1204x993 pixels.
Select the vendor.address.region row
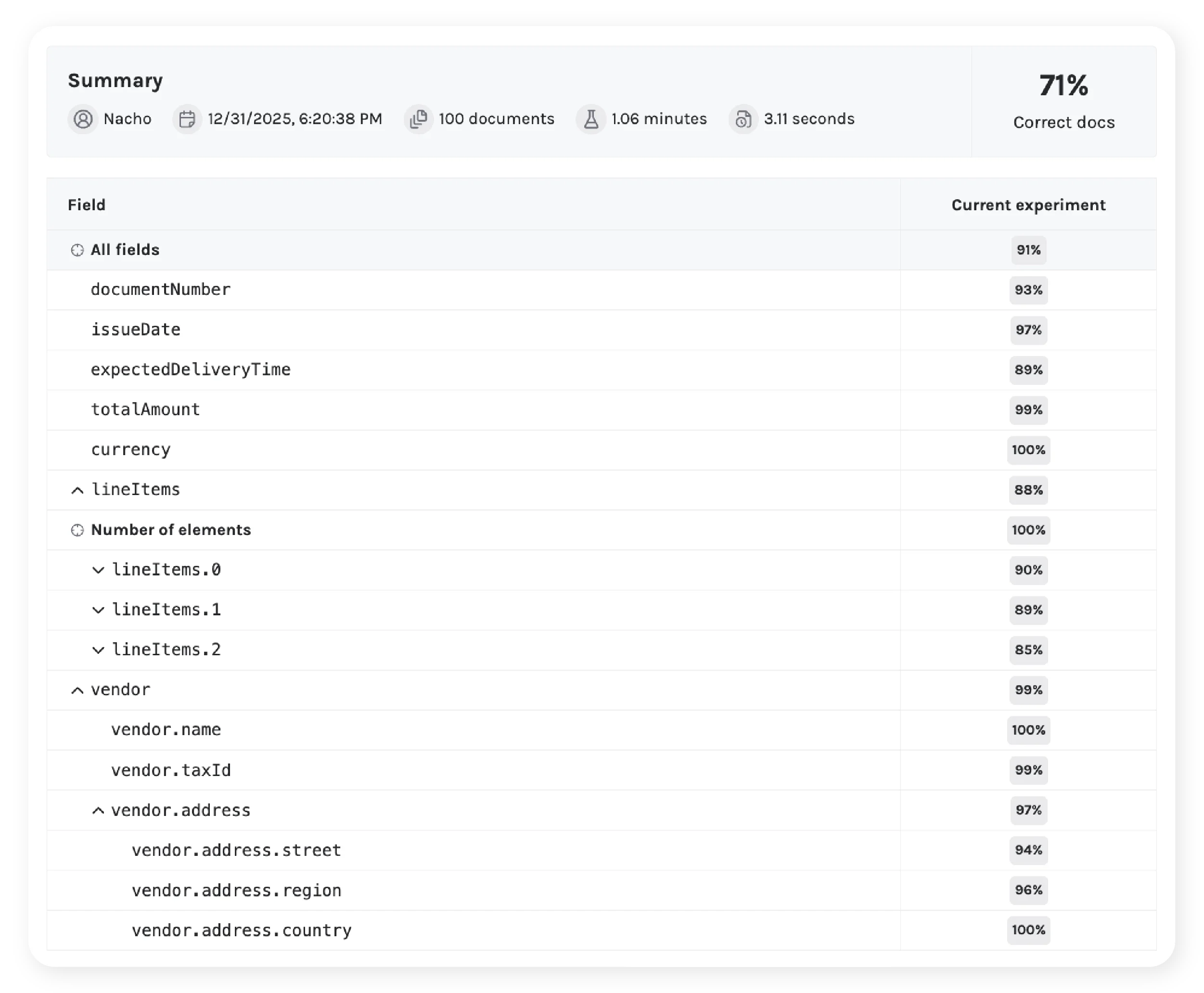tap(602, 891)
